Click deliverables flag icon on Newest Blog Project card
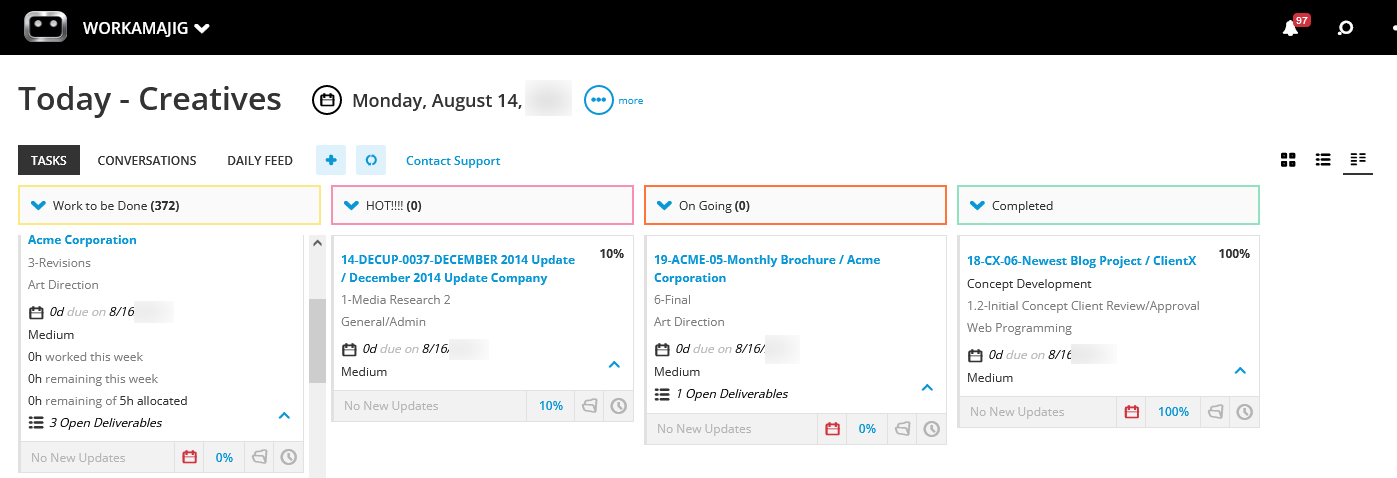This screenshot has width=1397, height=478. click(1216, 412)
